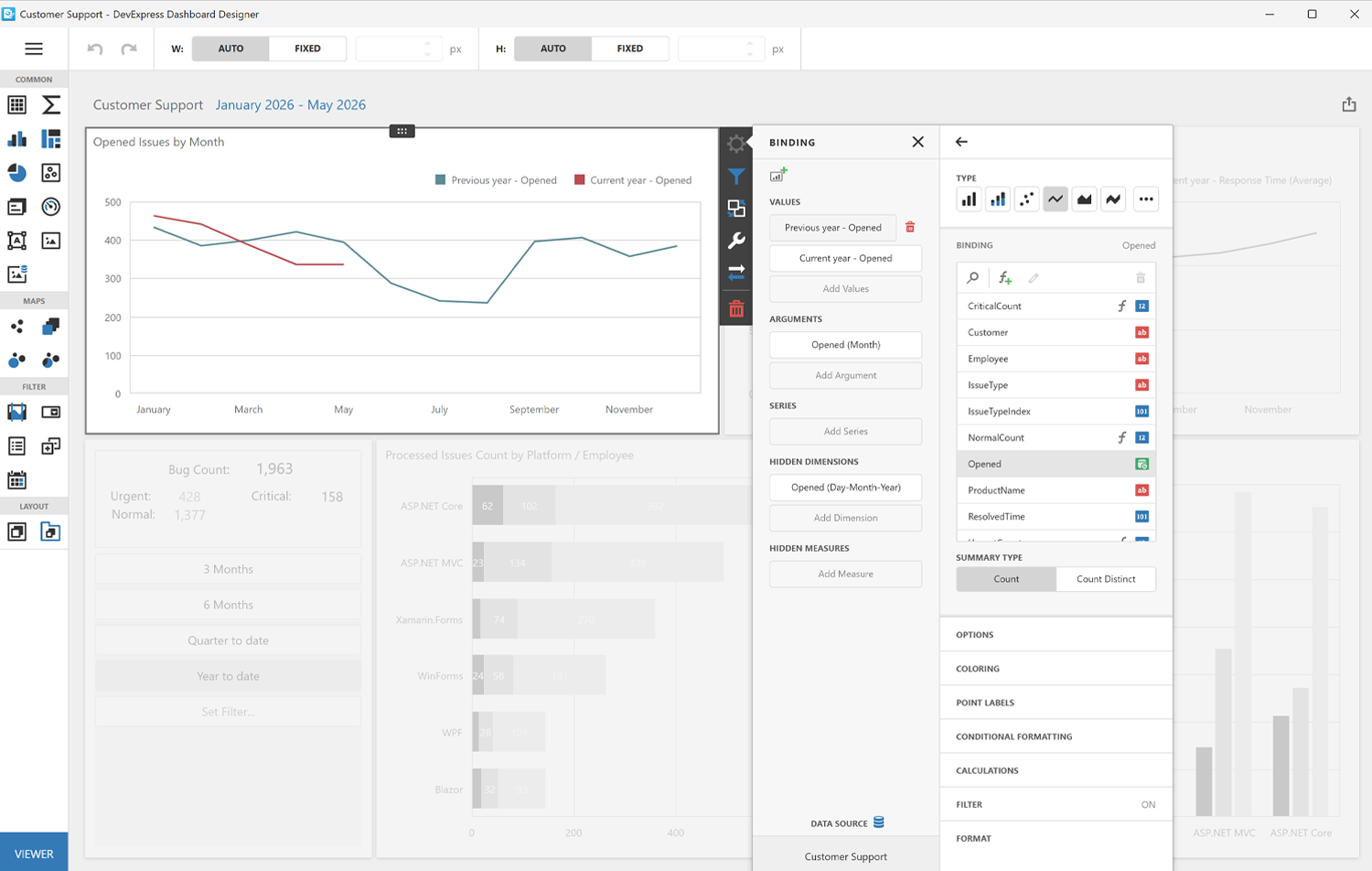Add a calculated field in binding list
This screenshot has width=1372, height=871.
(1005, 278)
